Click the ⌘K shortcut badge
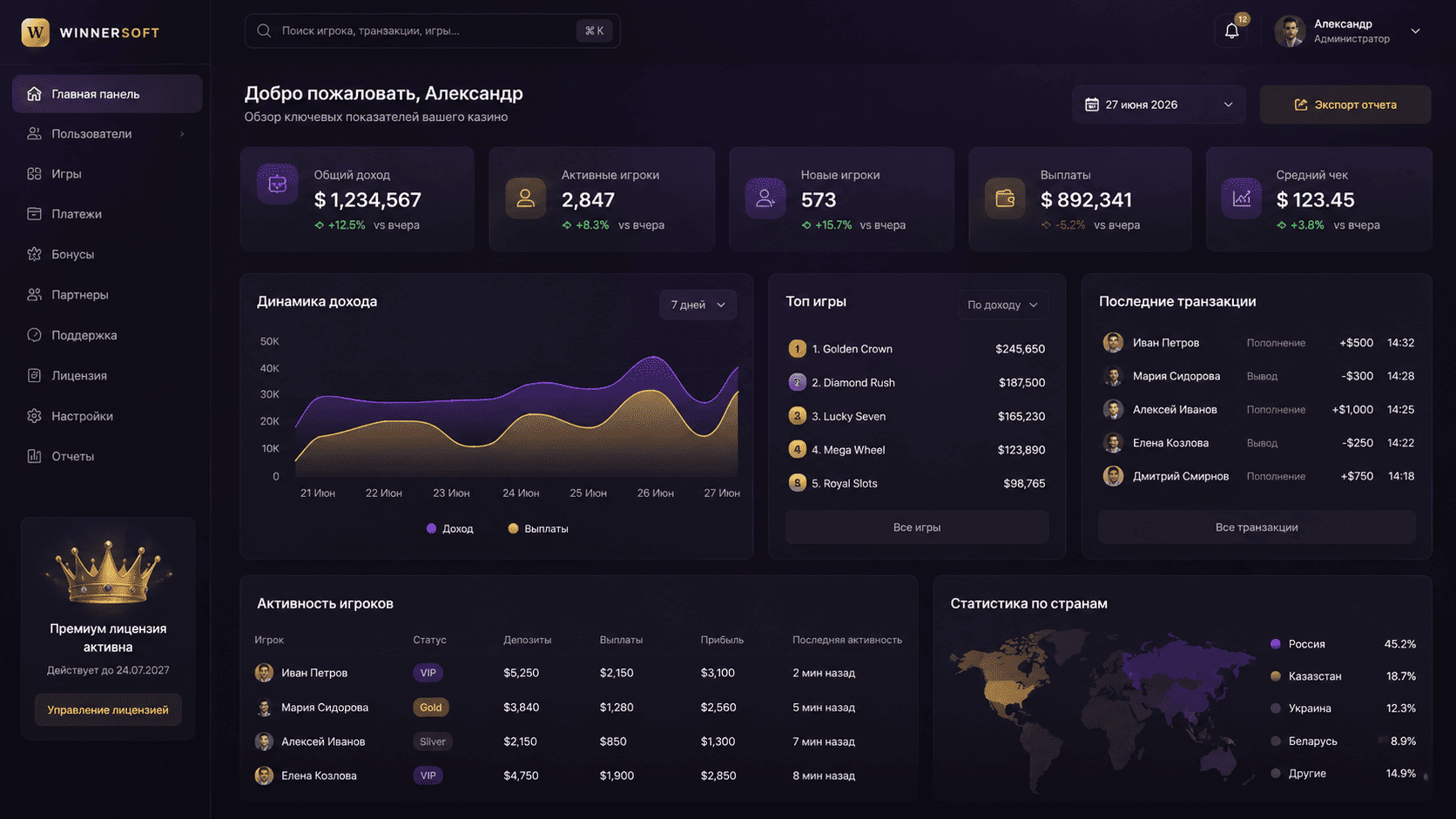This screenshot has height=819, width=1456. (x=595, y=30)
